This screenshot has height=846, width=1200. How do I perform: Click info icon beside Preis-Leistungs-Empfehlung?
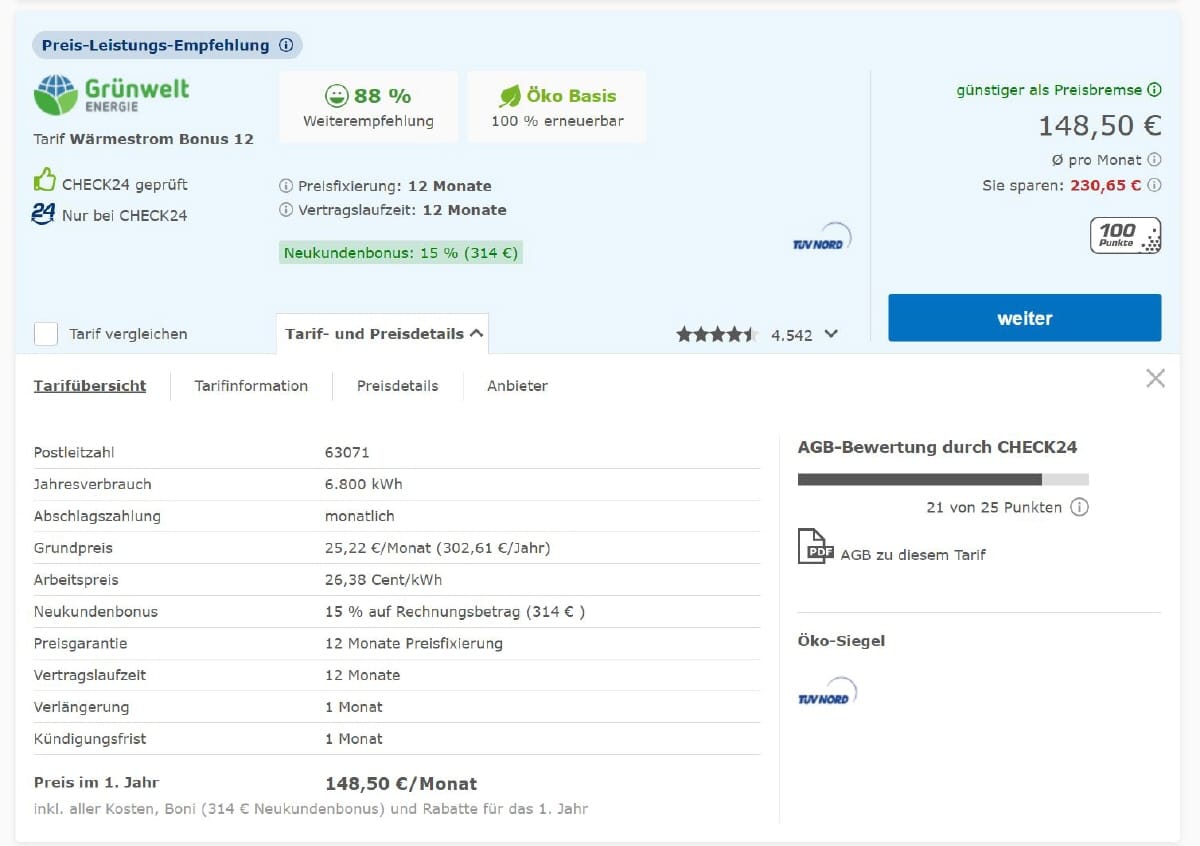tap(286, 45)
